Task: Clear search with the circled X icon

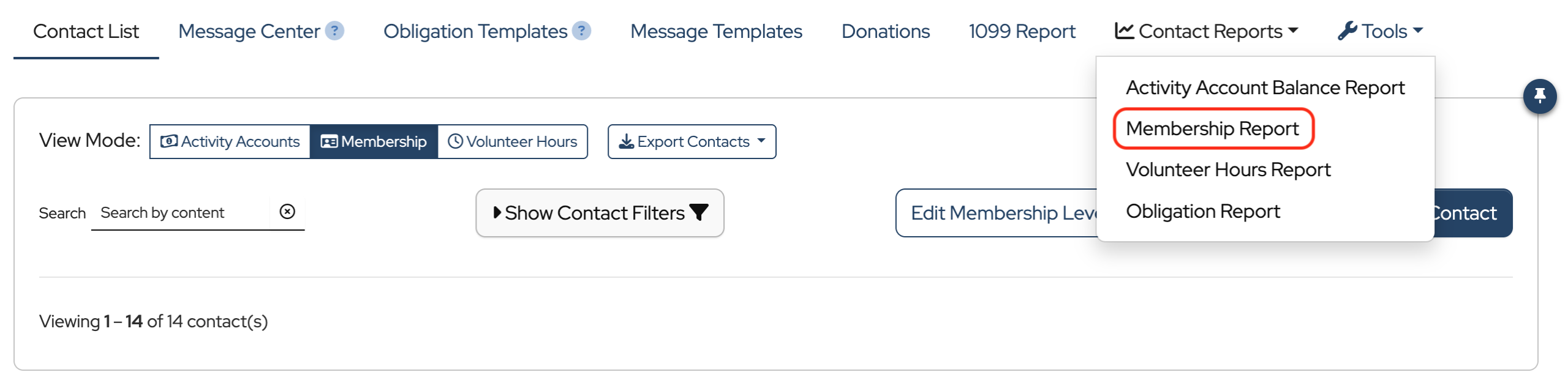Action: (x=287, y=212)
